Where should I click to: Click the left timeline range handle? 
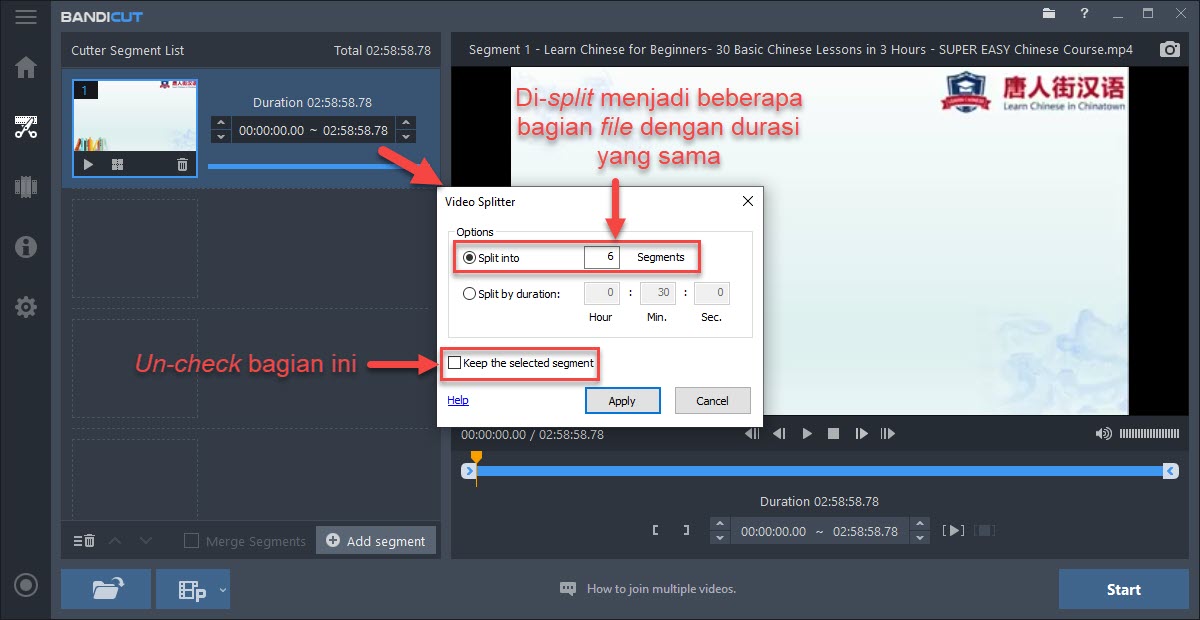click(x=468, y=471)
